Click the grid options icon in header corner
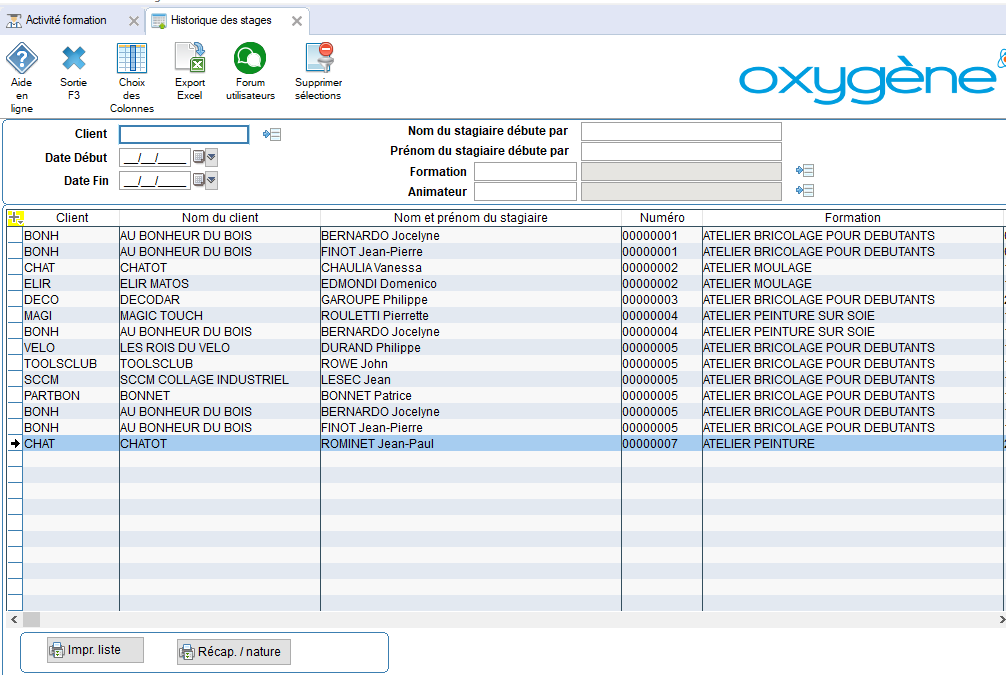1006x675 pixels. pos(15,218)
